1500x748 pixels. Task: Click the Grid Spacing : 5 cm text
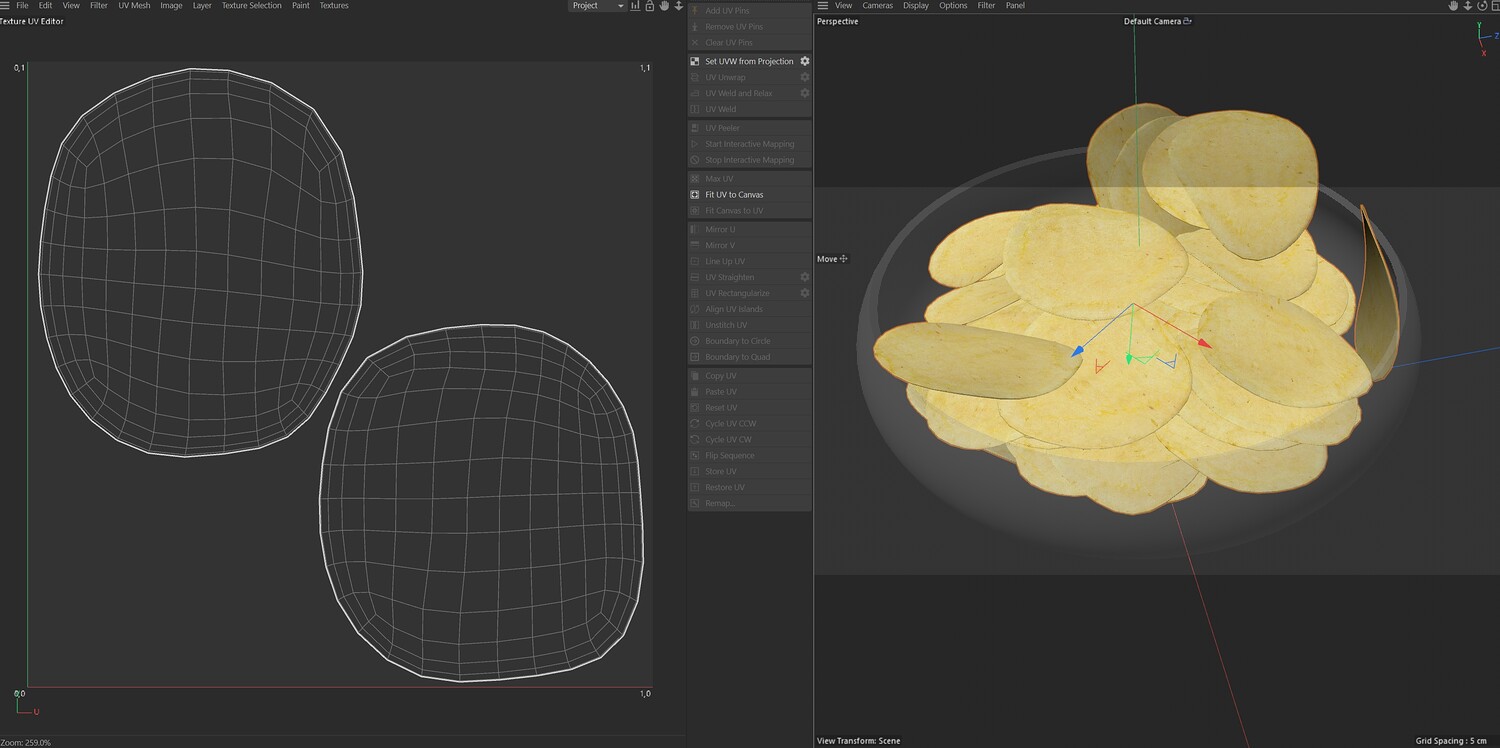pyautogui.click(x=1451, y=741)
